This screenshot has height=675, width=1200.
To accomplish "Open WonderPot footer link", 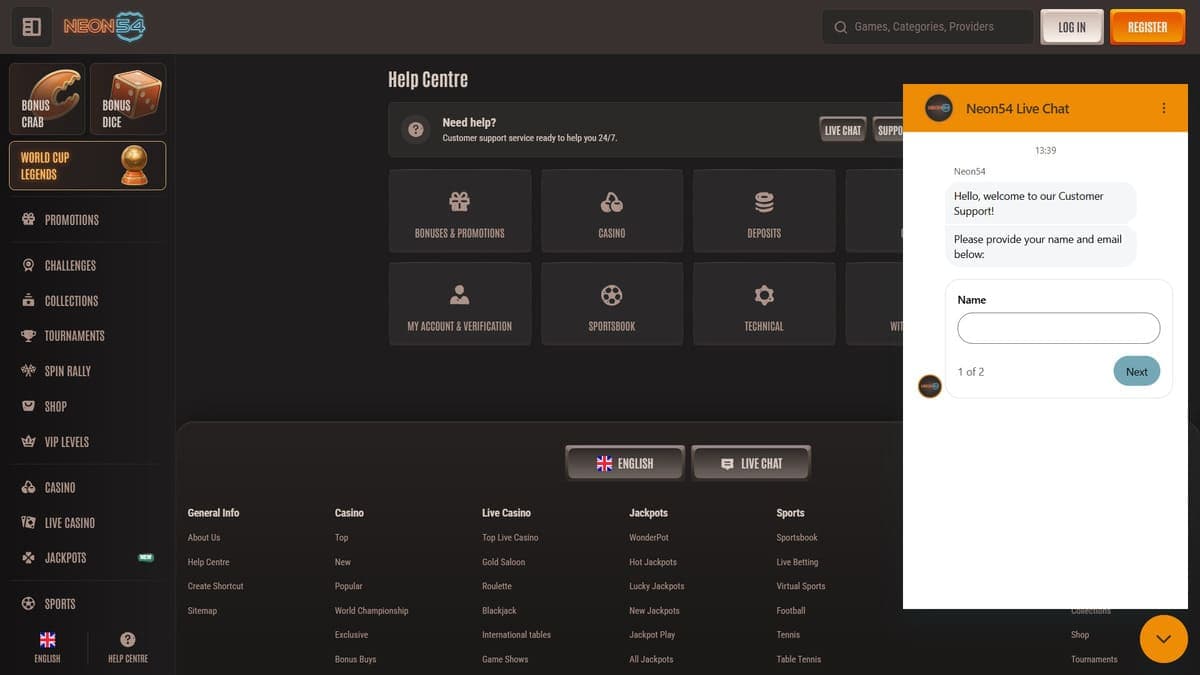I will (x=649, y=538).
